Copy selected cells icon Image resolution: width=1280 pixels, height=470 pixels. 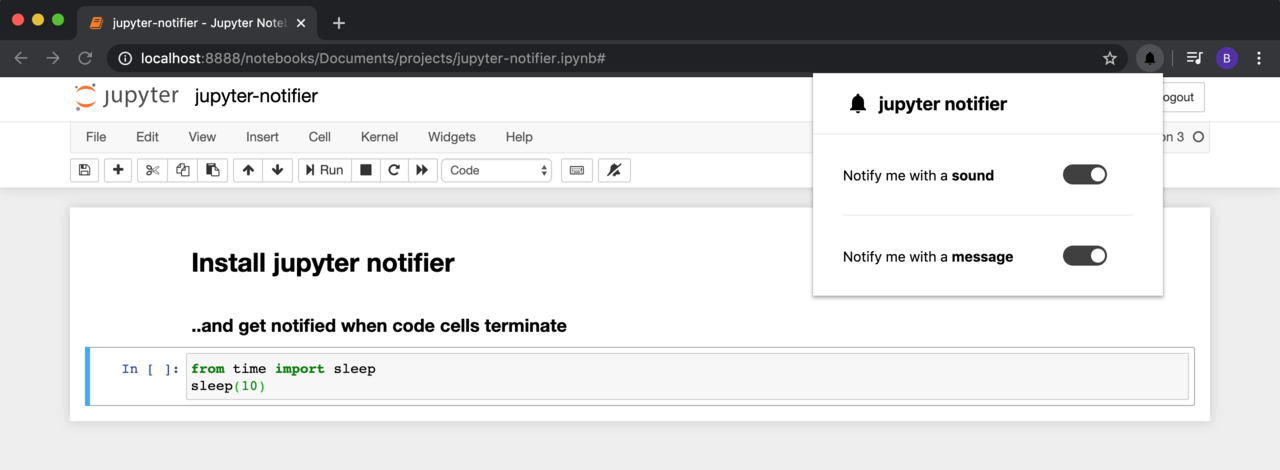(182, 170)
